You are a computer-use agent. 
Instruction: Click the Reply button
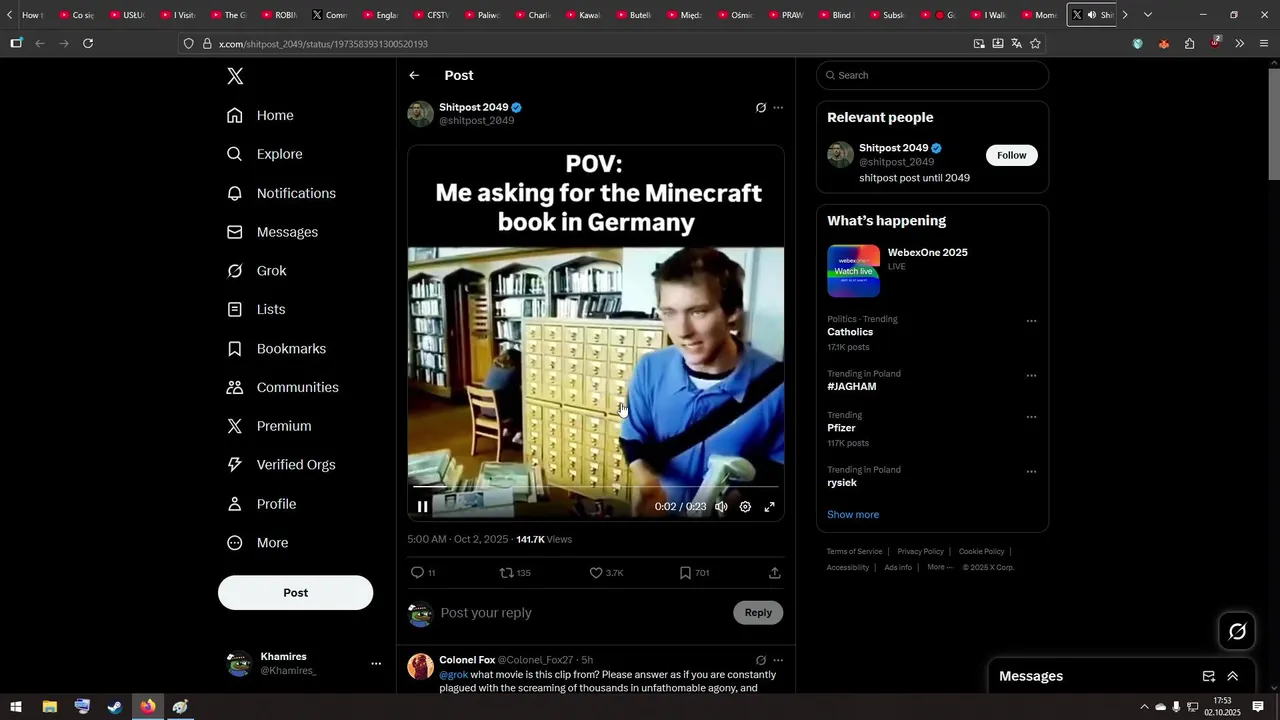(x=758, y=613)
